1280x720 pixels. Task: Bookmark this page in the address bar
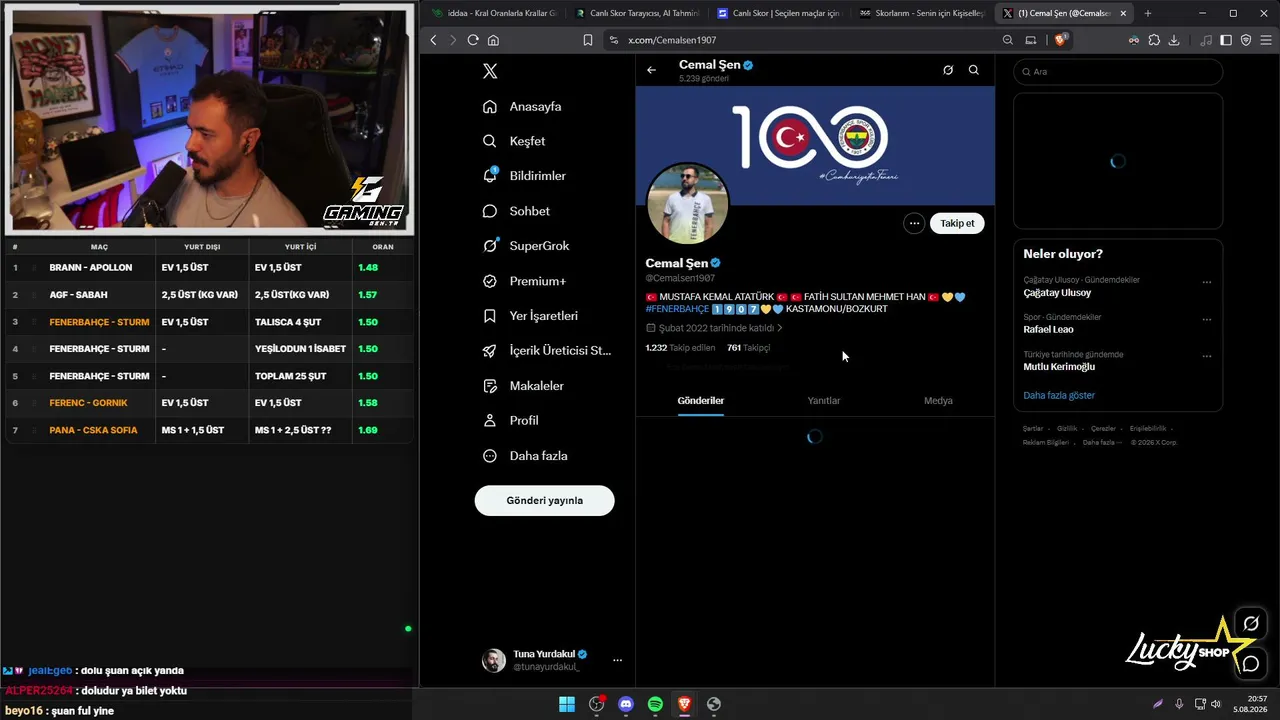point(587,40)
